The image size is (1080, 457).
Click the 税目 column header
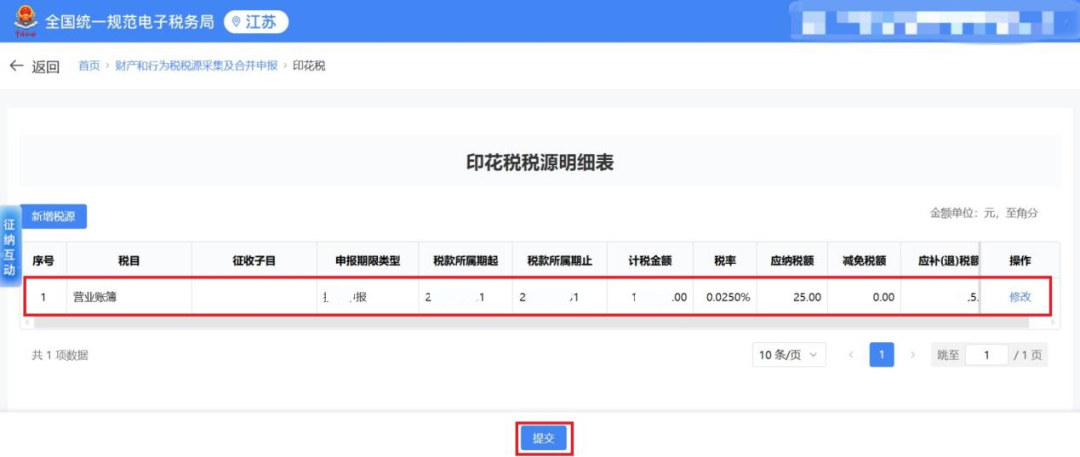click(128, 261)
